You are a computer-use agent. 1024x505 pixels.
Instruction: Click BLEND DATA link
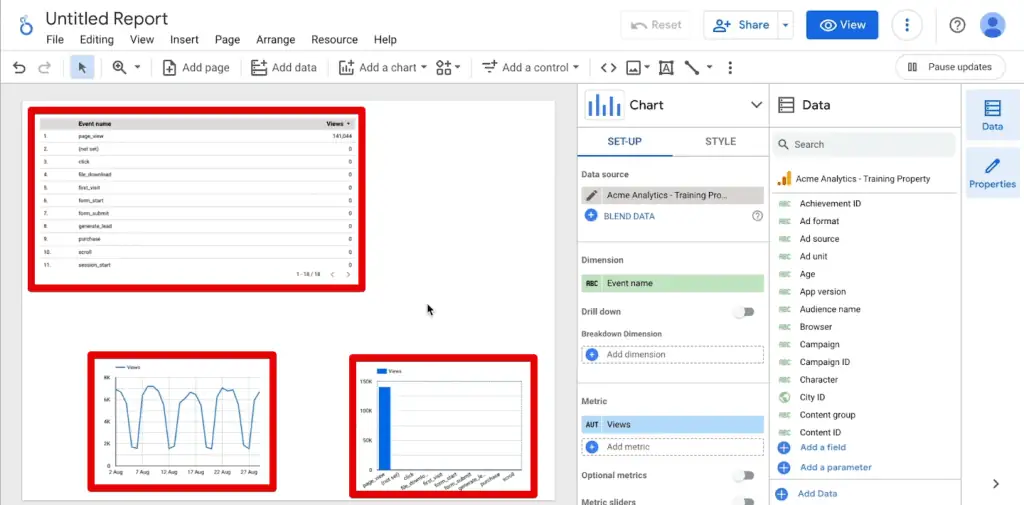tap(629, 216)
